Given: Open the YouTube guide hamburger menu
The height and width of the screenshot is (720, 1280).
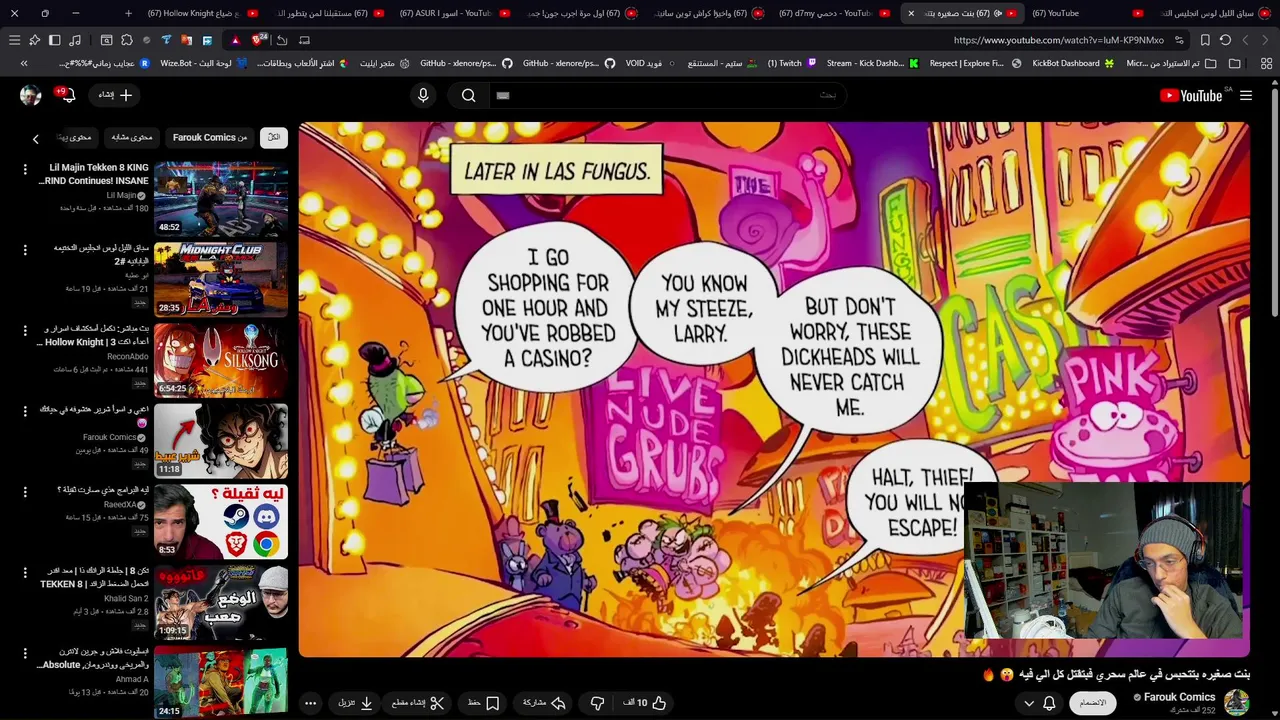Looking at the screenshot, I should [x=1246, y=95].
